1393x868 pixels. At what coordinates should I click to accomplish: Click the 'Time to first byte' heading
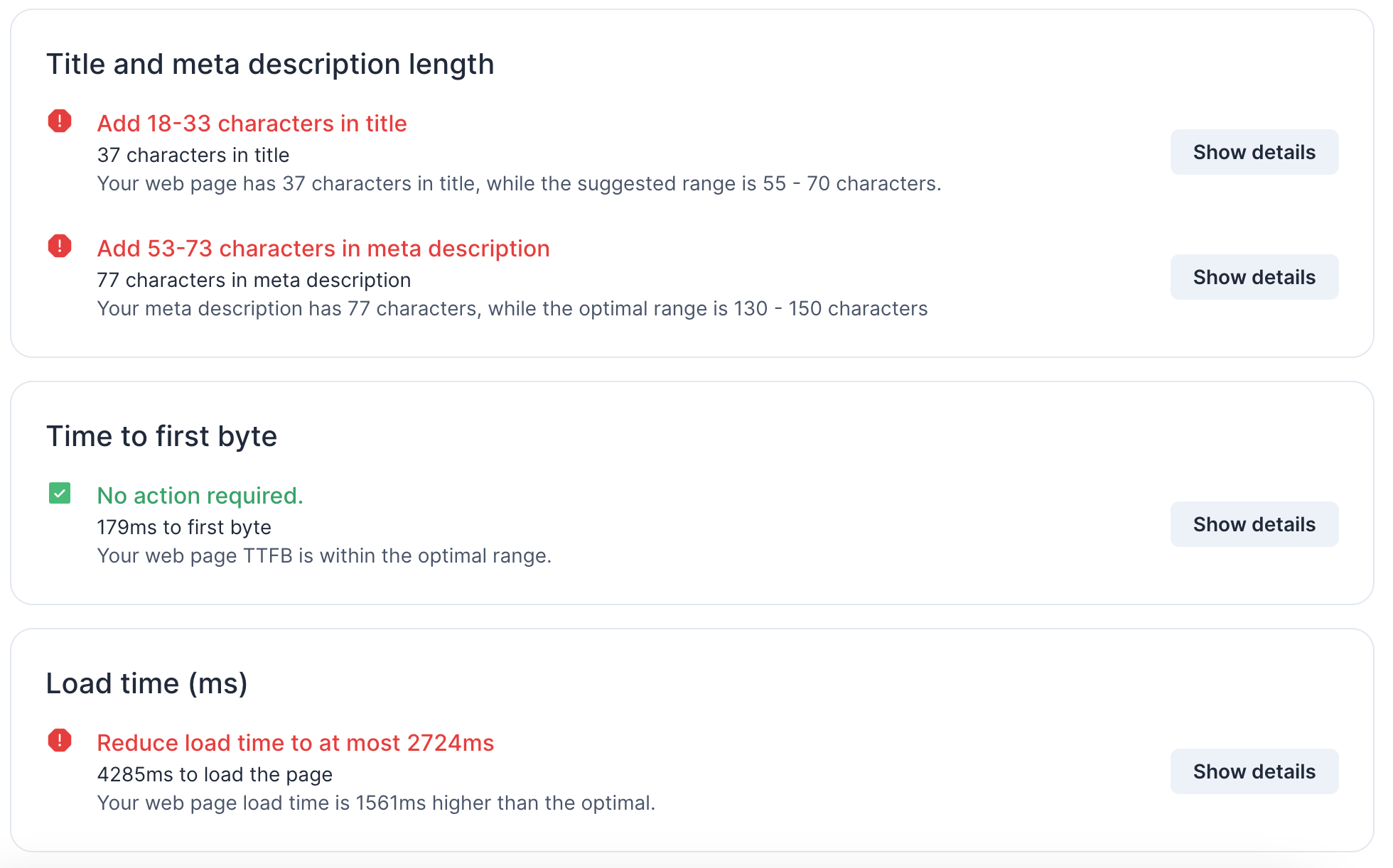tap(161, 436)
